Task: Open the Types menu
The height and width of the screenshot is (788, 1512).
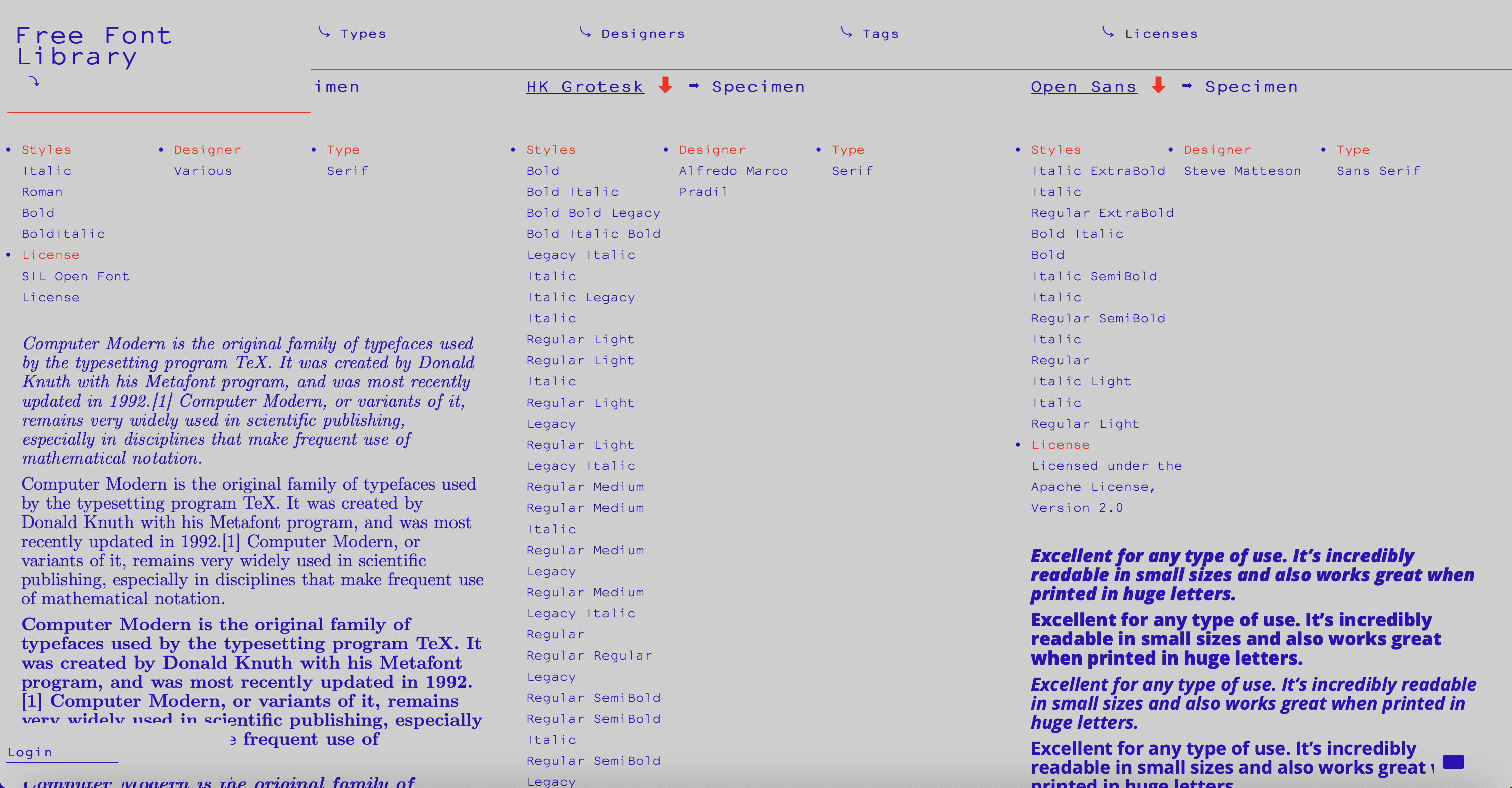Action: pyautogui.click(x=363, y=34)
